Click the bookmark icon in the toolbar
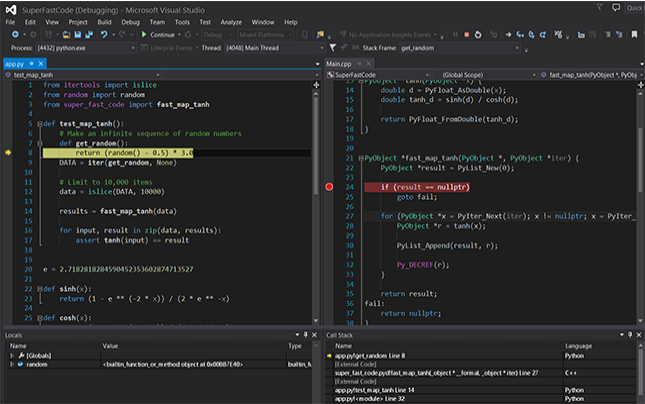645x404 pixels. (x=634, y=35)
